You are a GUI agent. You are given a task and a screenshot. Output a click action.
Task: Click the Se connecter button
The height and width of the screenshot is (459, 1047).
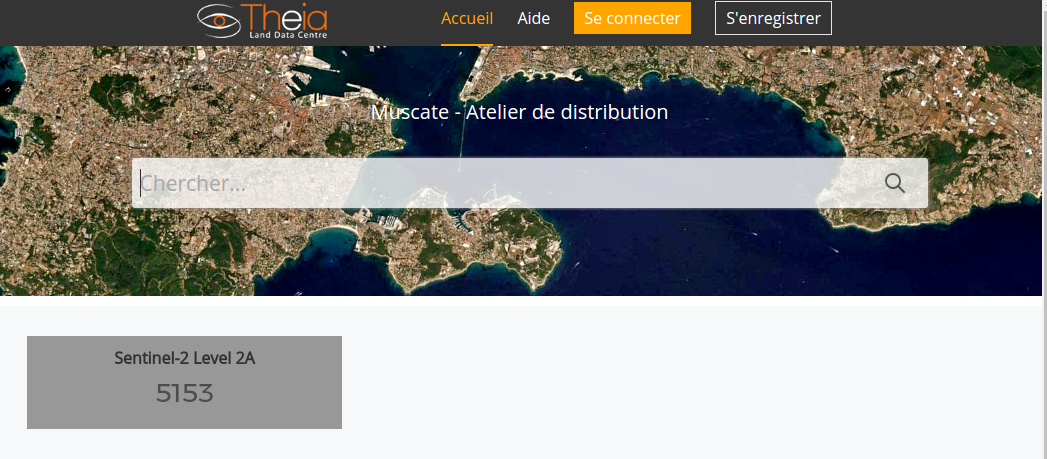click(x=632, y=18)
